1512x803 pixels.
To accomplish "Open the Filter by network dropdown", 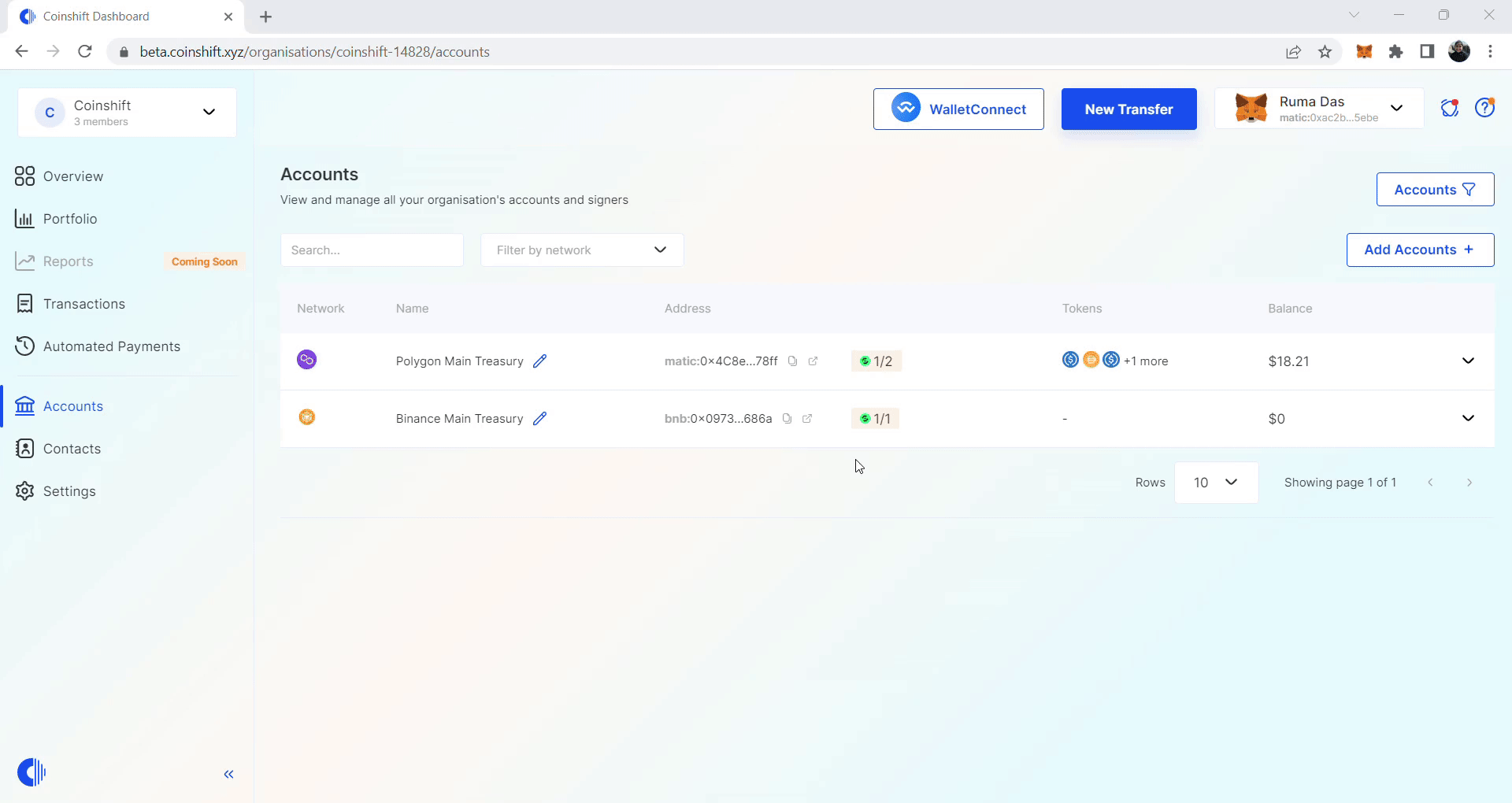I will coord(582,250).
